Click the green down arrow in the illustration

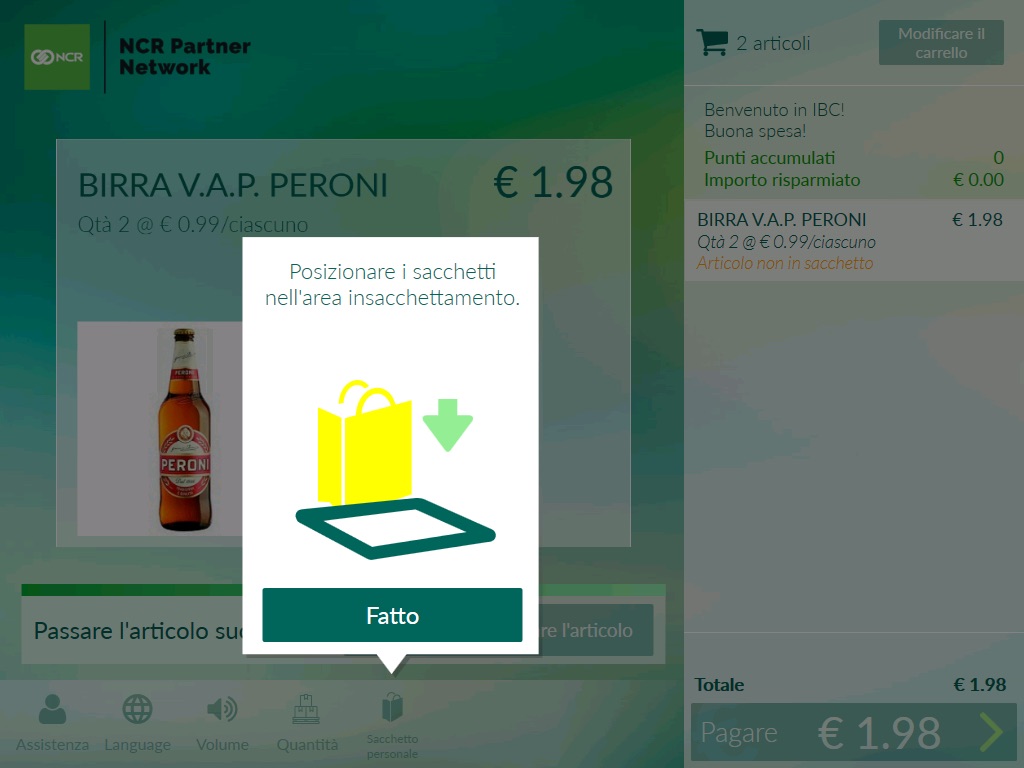[447, 424]
